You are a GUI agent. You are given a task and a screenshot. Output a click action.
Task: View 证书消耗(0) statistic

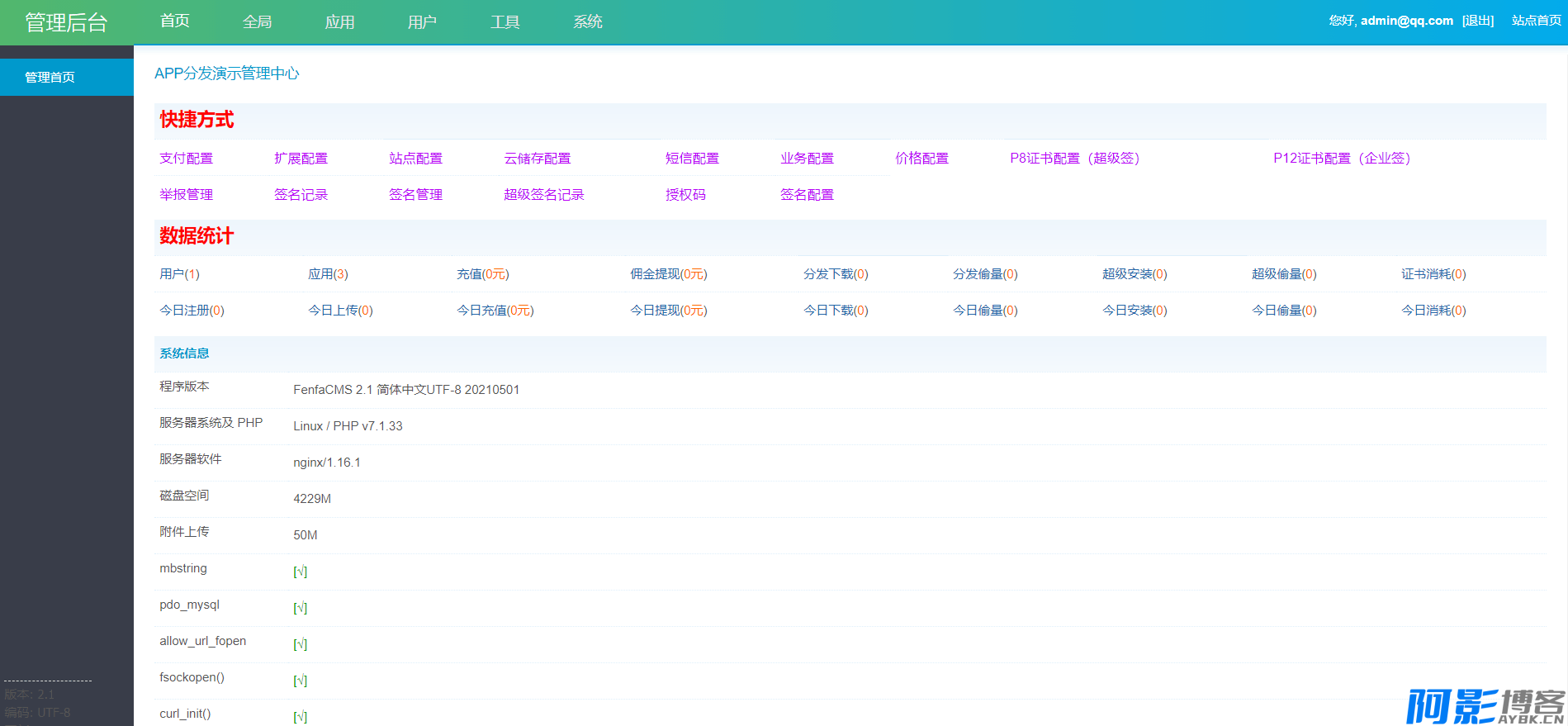[x=1434, y=274]
